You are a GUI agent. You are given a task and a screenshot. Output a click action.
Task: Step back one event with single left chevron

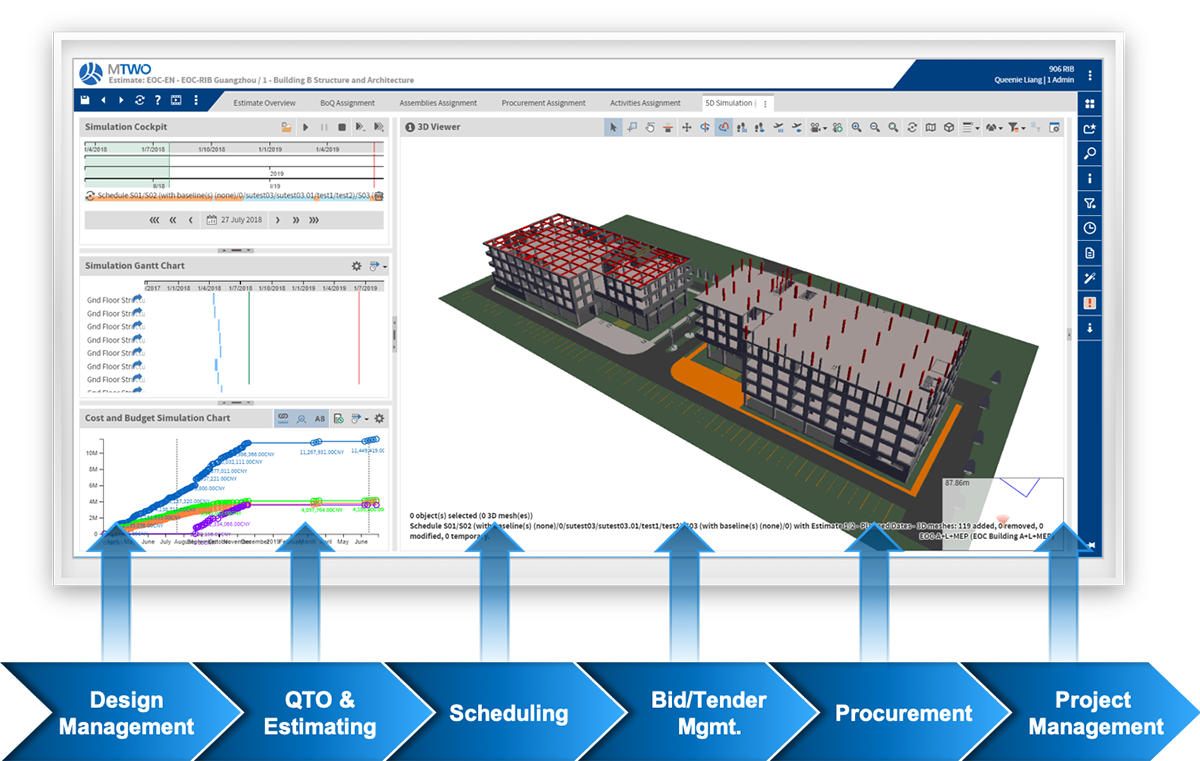tap(190, 220)
